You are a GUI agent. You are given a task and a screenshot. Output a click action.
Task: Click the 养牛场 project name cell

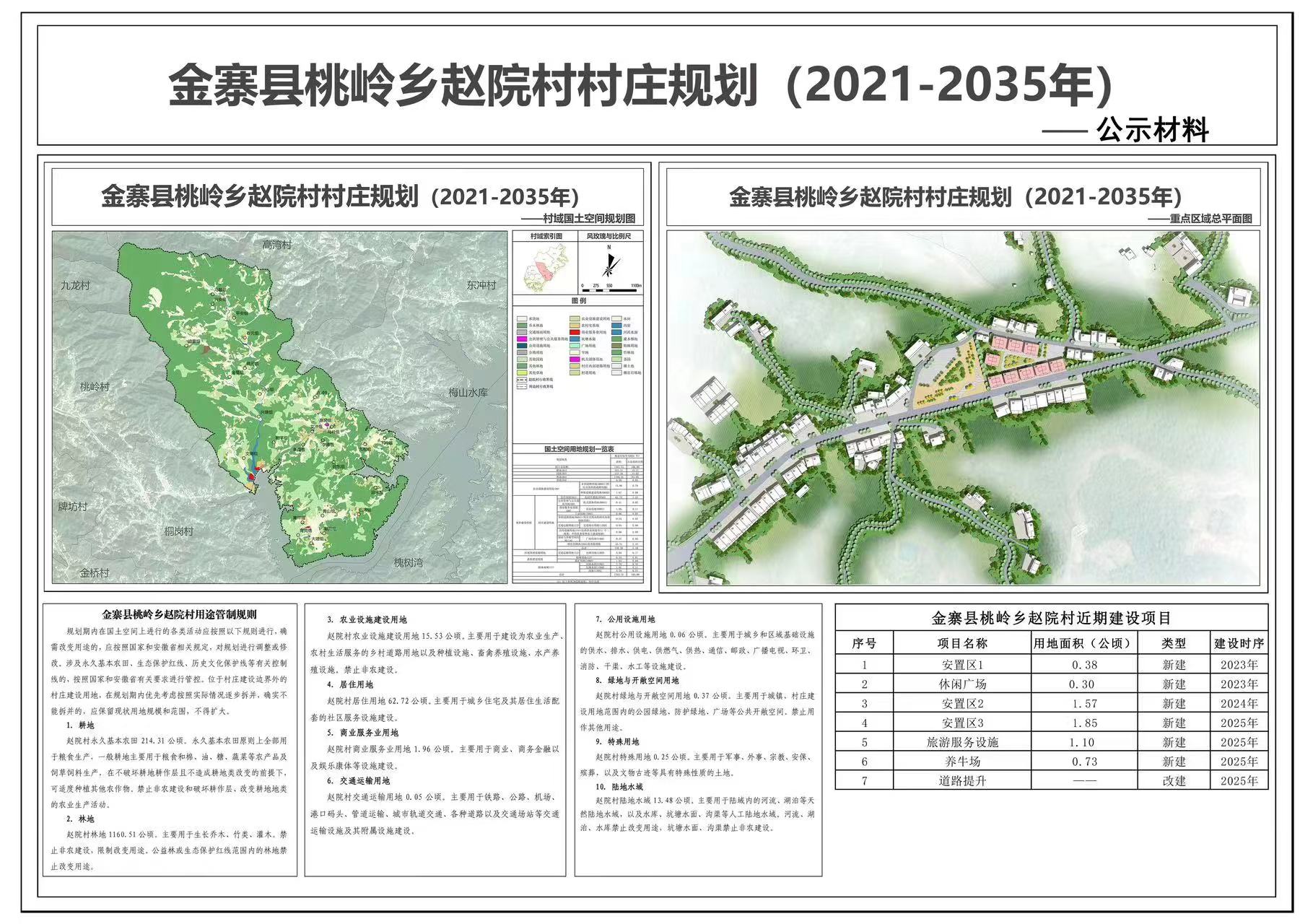pyautogui.click(x=963, y=762)
